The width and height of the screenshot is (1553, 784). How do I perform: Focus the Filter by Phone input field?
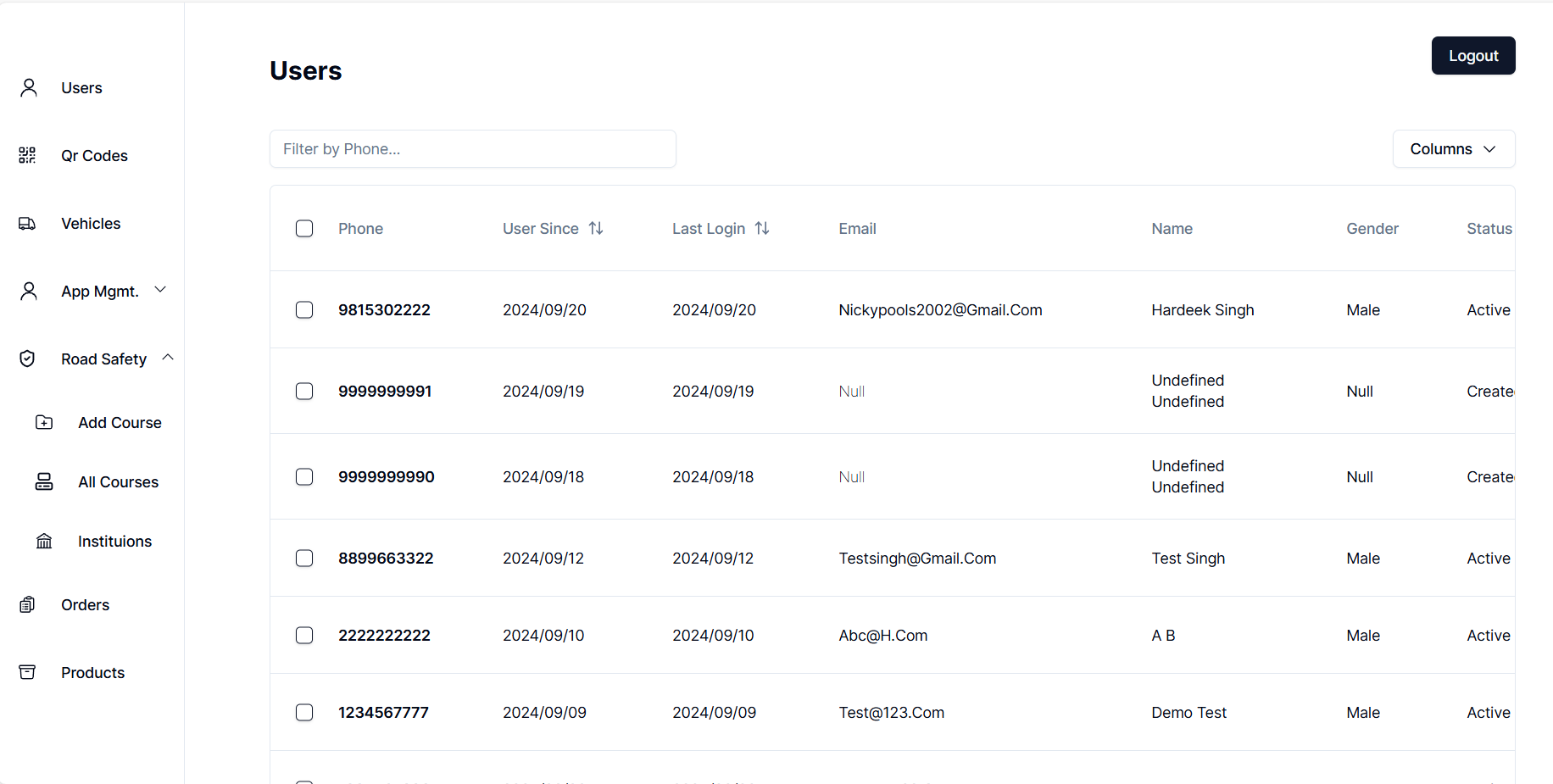click(x=472, y=149)
